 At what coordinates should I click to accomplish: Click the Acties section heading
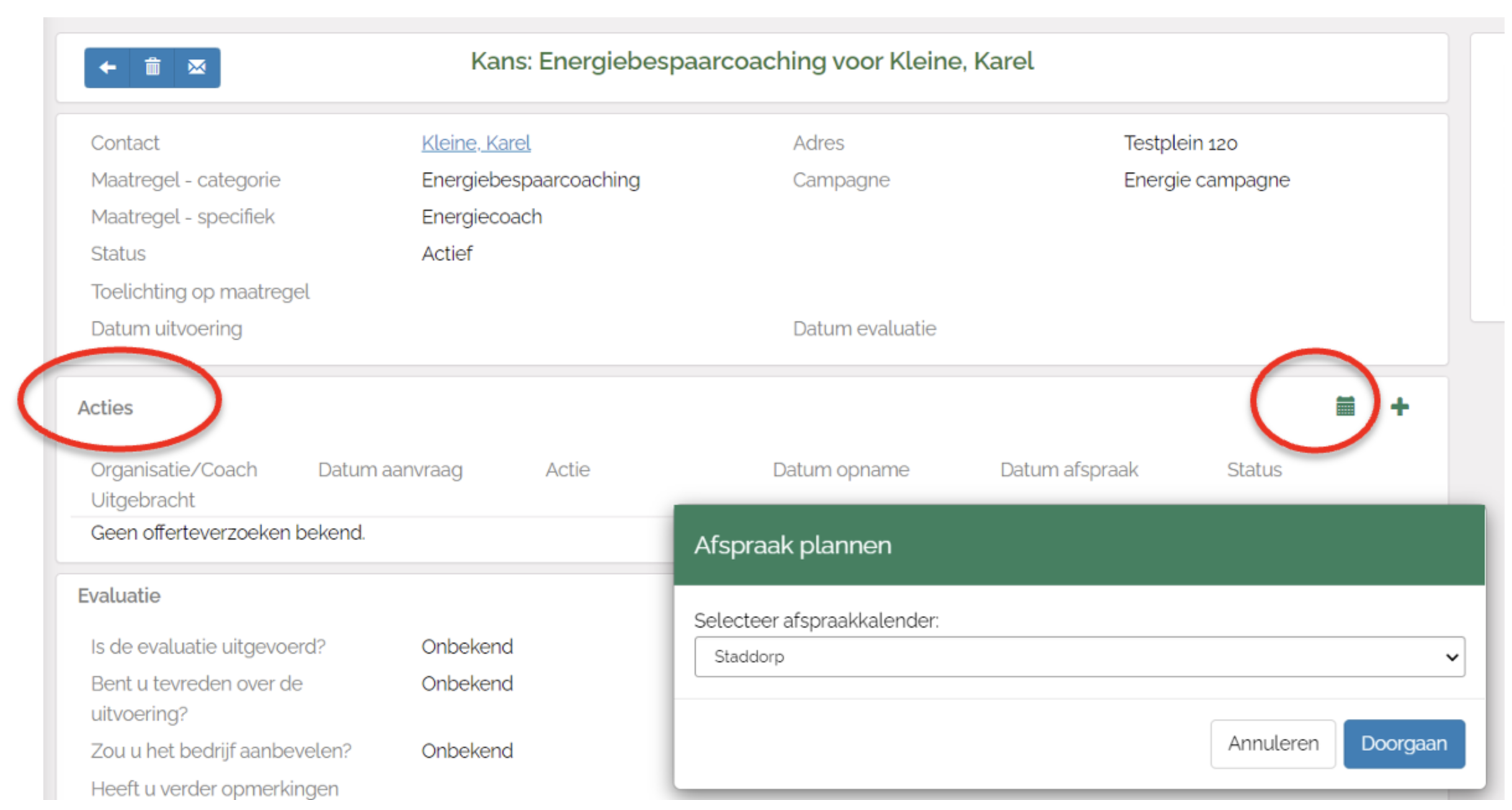pyautogui.click(x=105, y=407)
